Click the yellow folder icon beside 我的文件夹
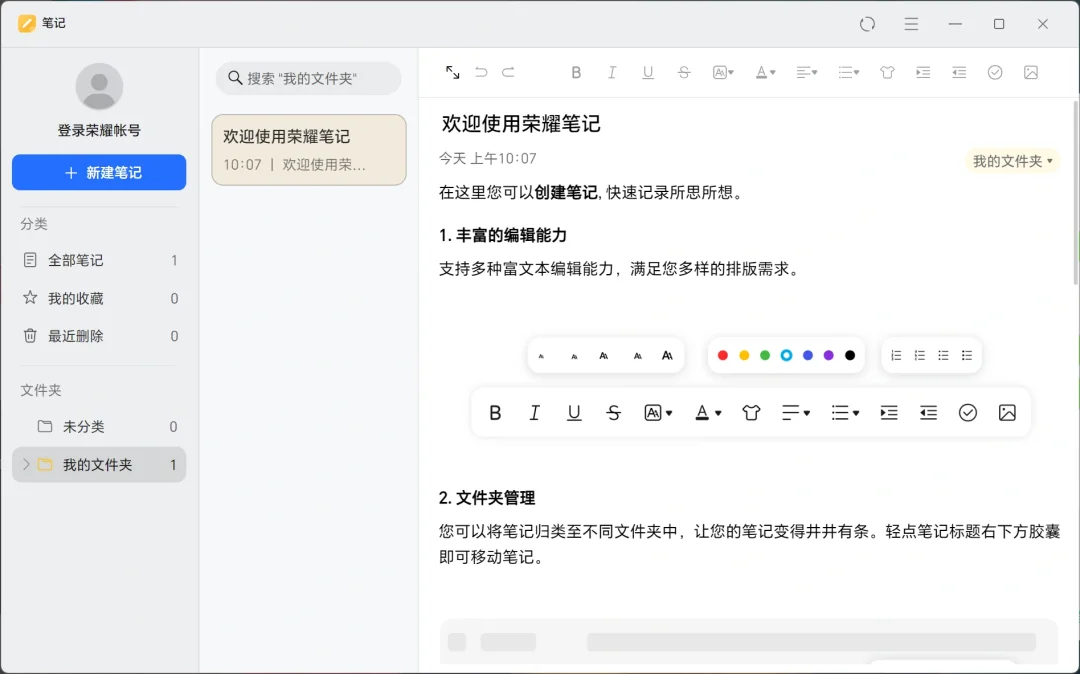Viewport: 1080px width, 674px height. pyautogui.click(x=45, y=464)
